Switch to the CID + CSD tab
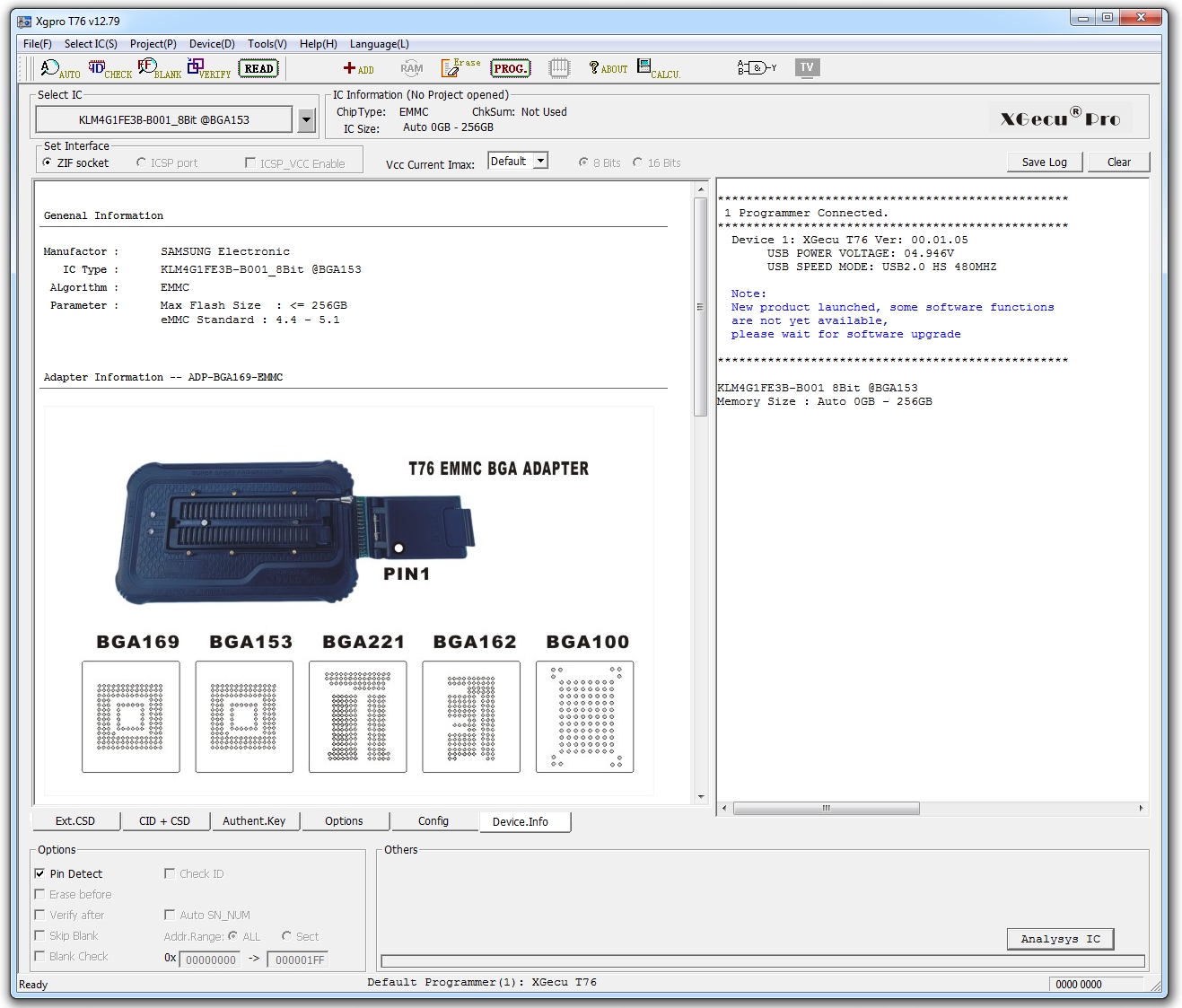Viewport: 1182px width, 1008px height. (x=164, y=821)
